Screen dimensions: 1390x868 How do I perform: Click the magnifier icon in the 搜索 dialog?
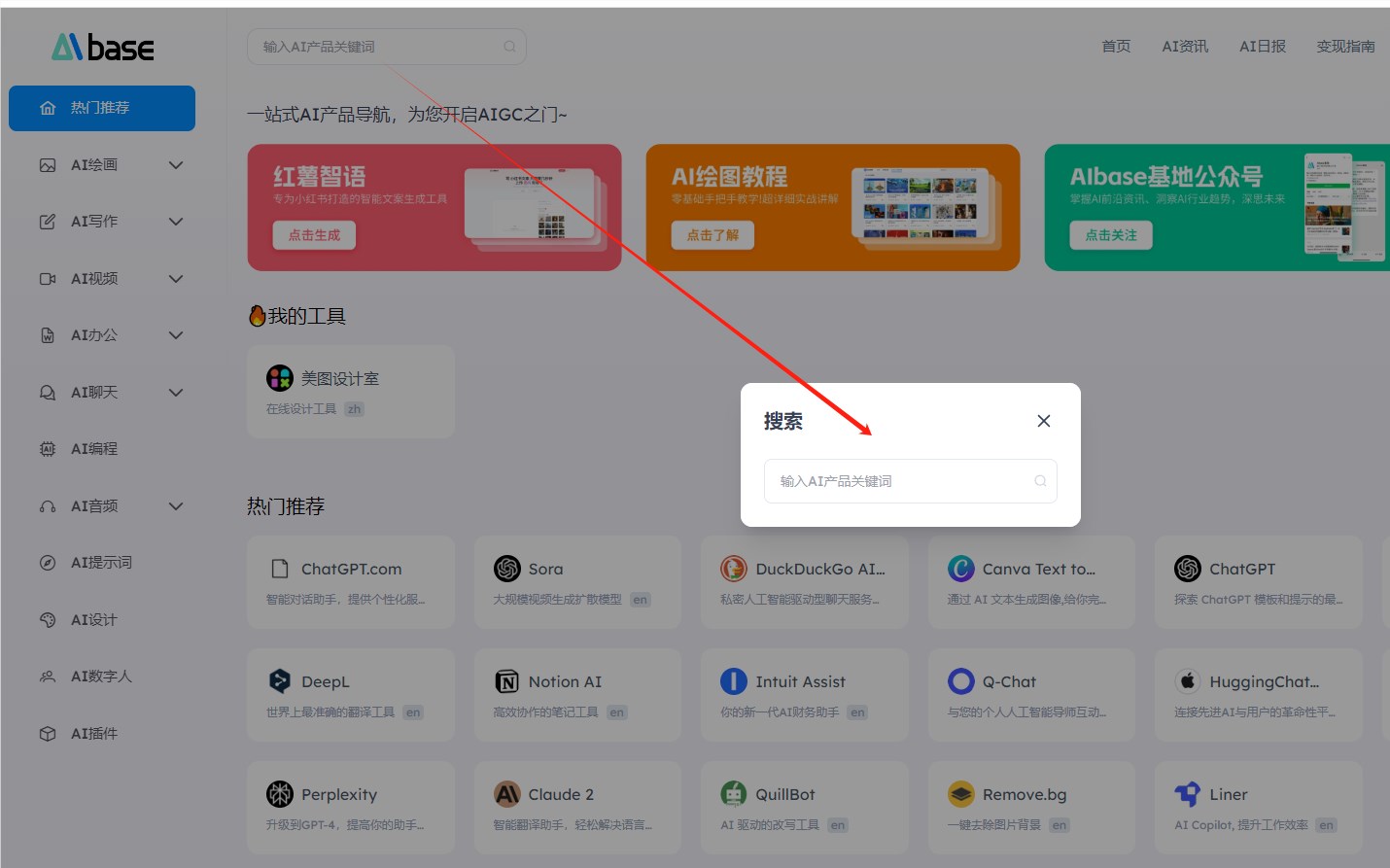[1040, 481]
